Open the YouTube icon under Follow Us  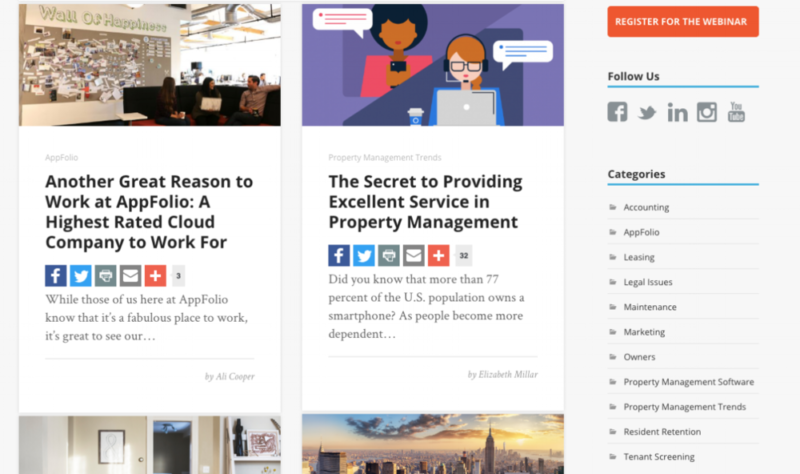[x=736, y=112]
